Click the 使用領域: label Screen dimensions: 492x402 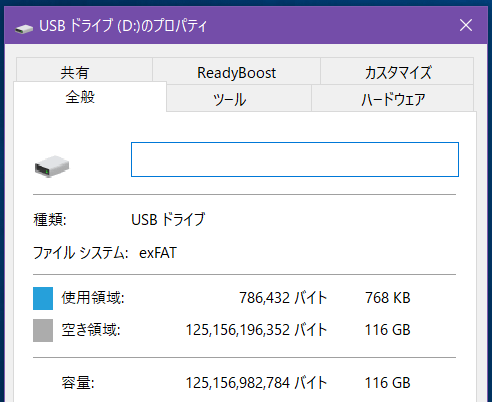click(x=93, y=298)
